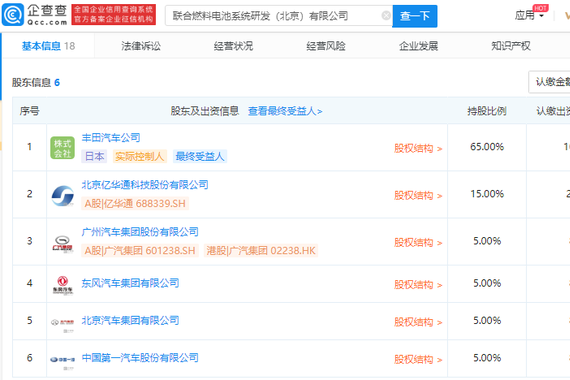
Task: Click the 广汽集团 company logo icon
Action: pos(63,243)
